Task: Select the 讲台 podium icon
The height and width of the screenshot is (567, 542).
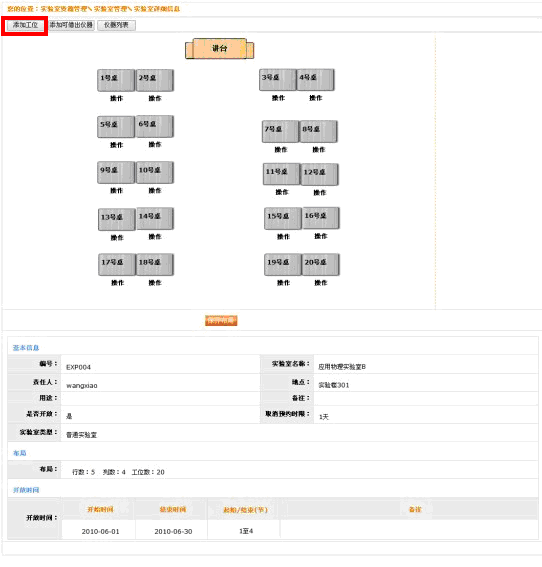Action: tap(219, 49)
